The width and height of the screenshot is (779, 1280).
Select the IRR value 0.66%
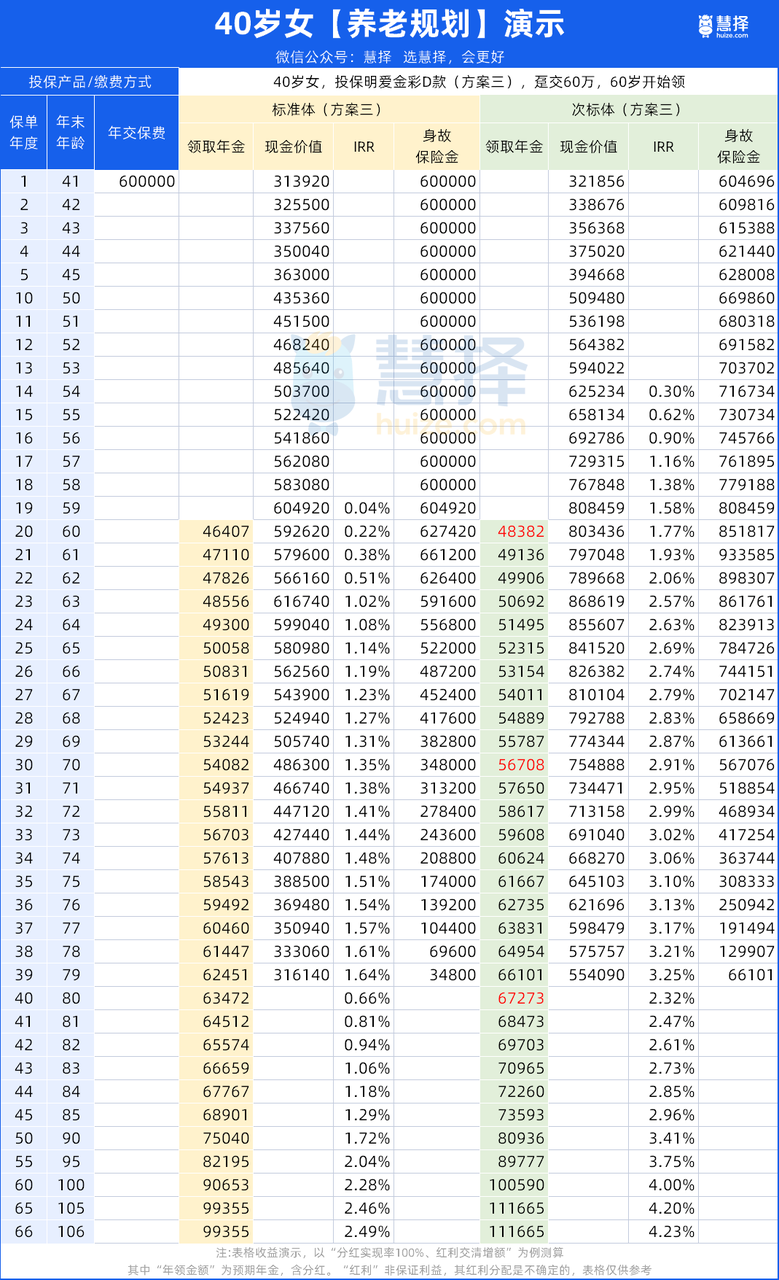click(x=367, y=999)
